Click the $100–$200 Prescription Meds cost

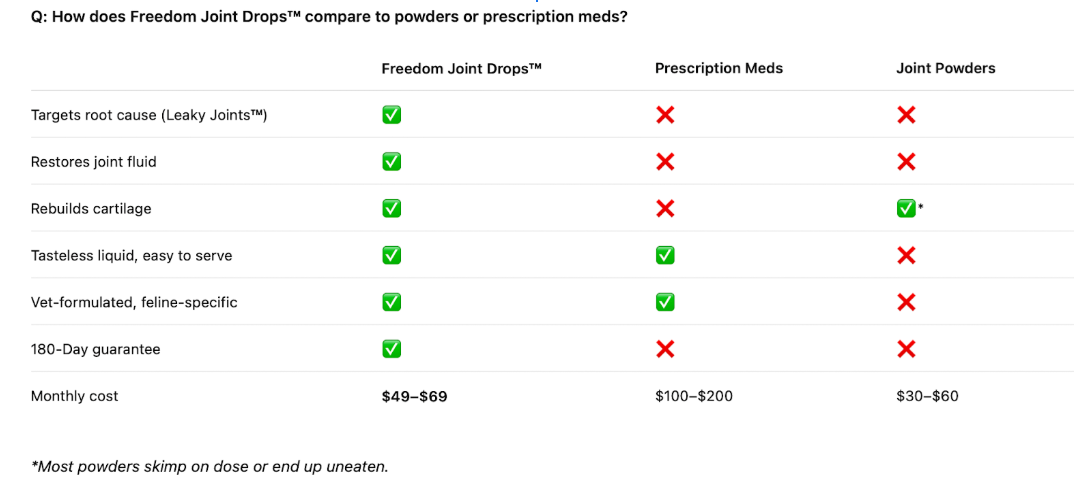(694, 396)
